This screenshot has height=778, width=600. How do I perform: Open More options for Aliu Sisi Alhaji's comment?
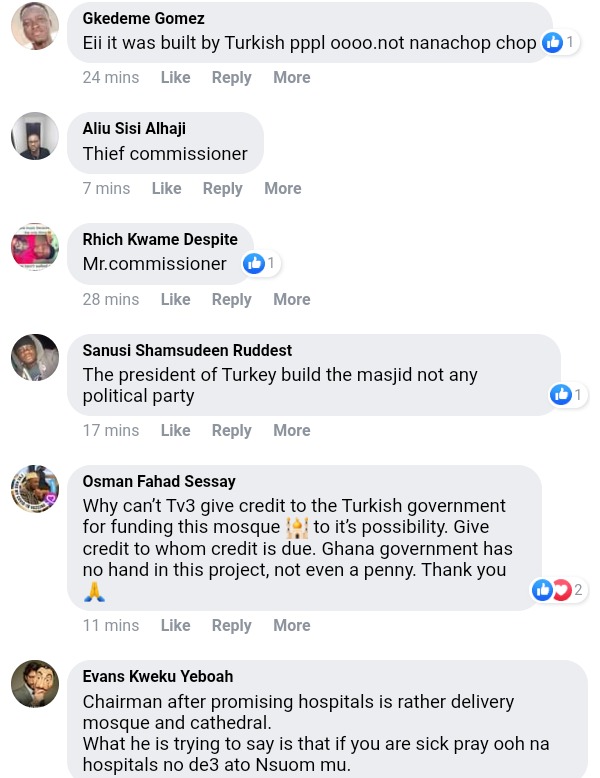click(x=283, y=189)
